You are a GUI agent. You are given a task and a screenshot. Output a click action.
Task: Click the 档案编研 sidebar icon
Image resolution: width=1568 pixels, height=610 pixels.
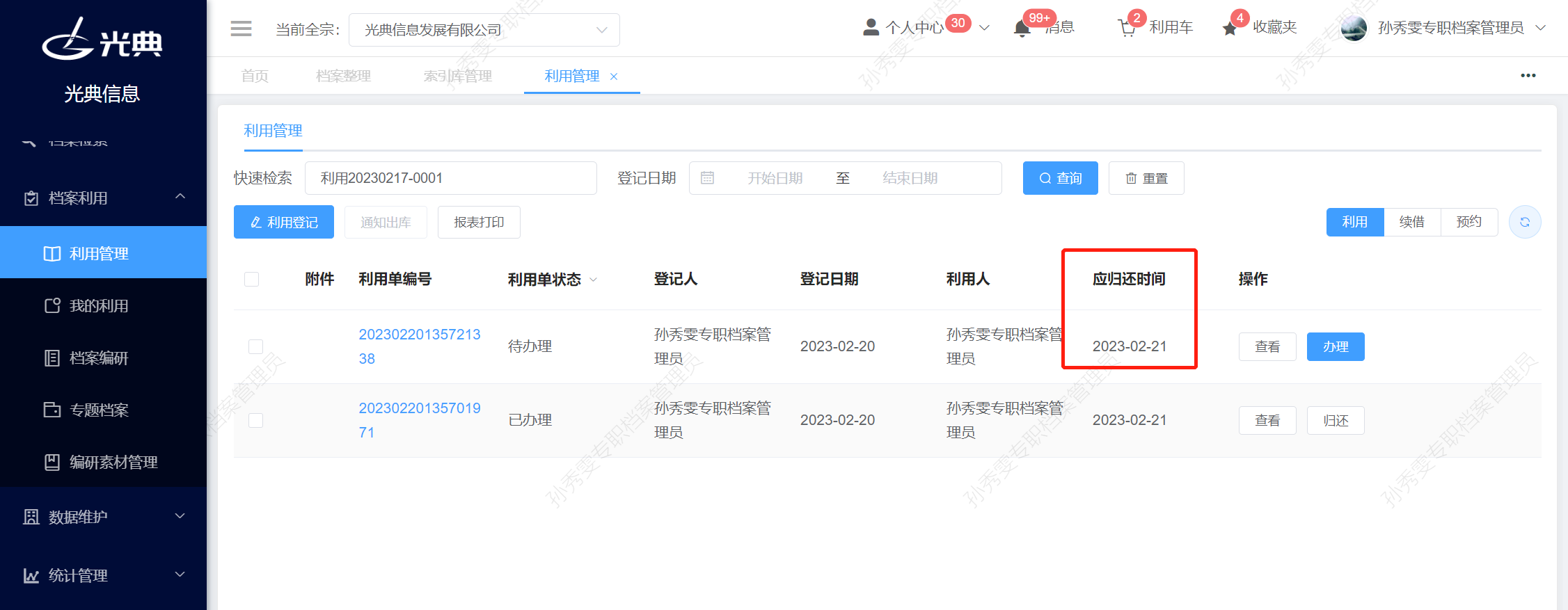(x=52, y=358)
